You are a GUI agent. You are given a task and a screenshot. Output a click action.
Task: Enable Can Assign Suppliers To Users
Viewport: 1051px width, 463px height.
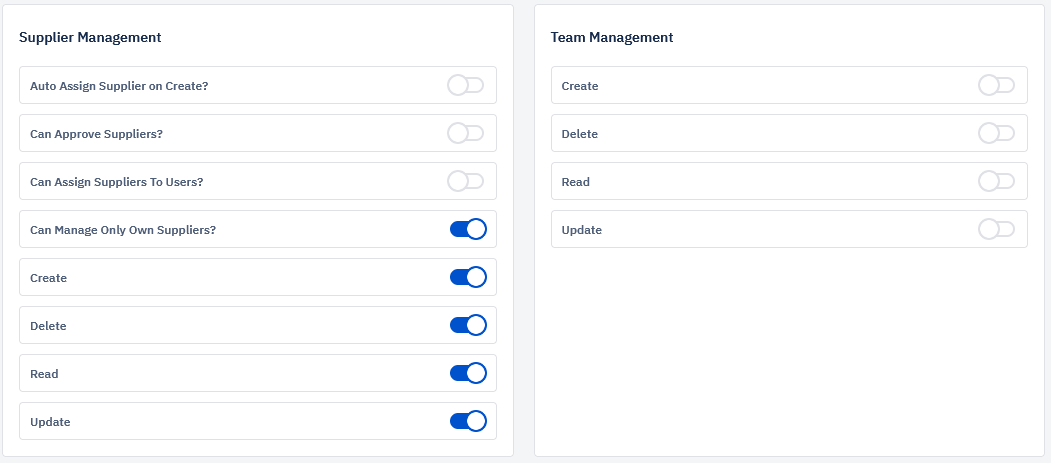pyautogui.click(x=466, y=181)
